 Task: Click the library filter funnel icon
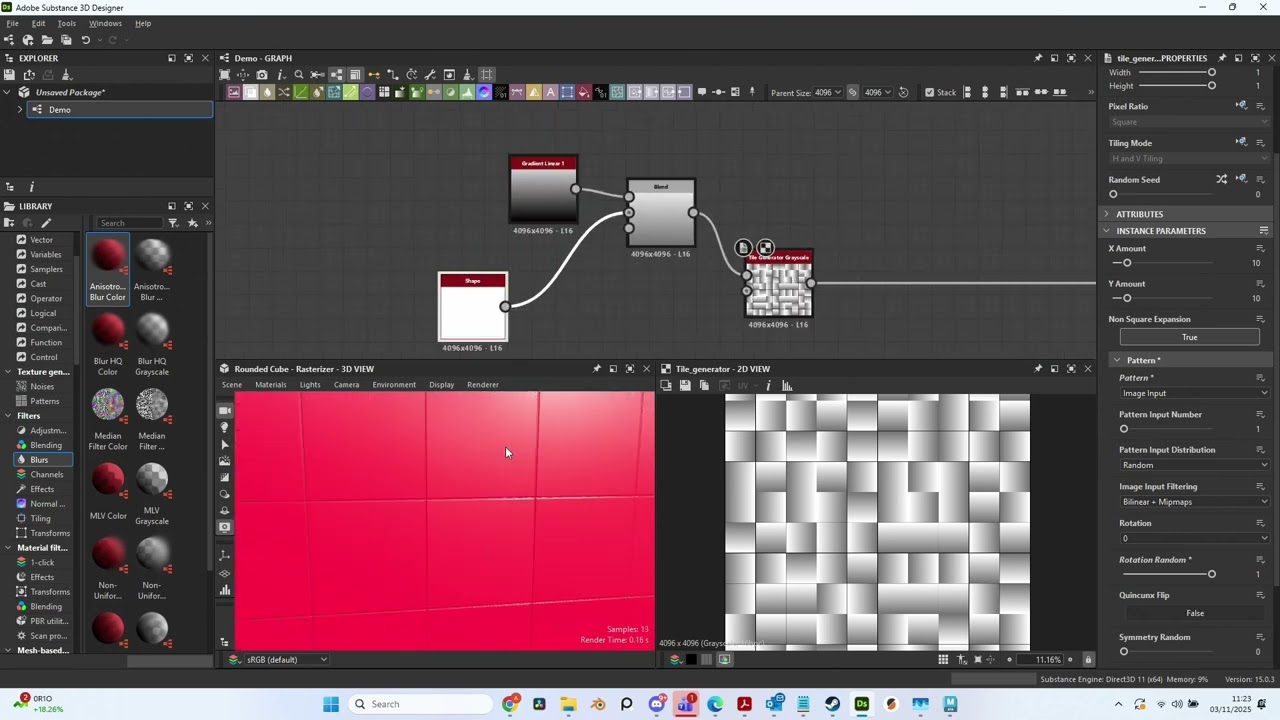173,223
